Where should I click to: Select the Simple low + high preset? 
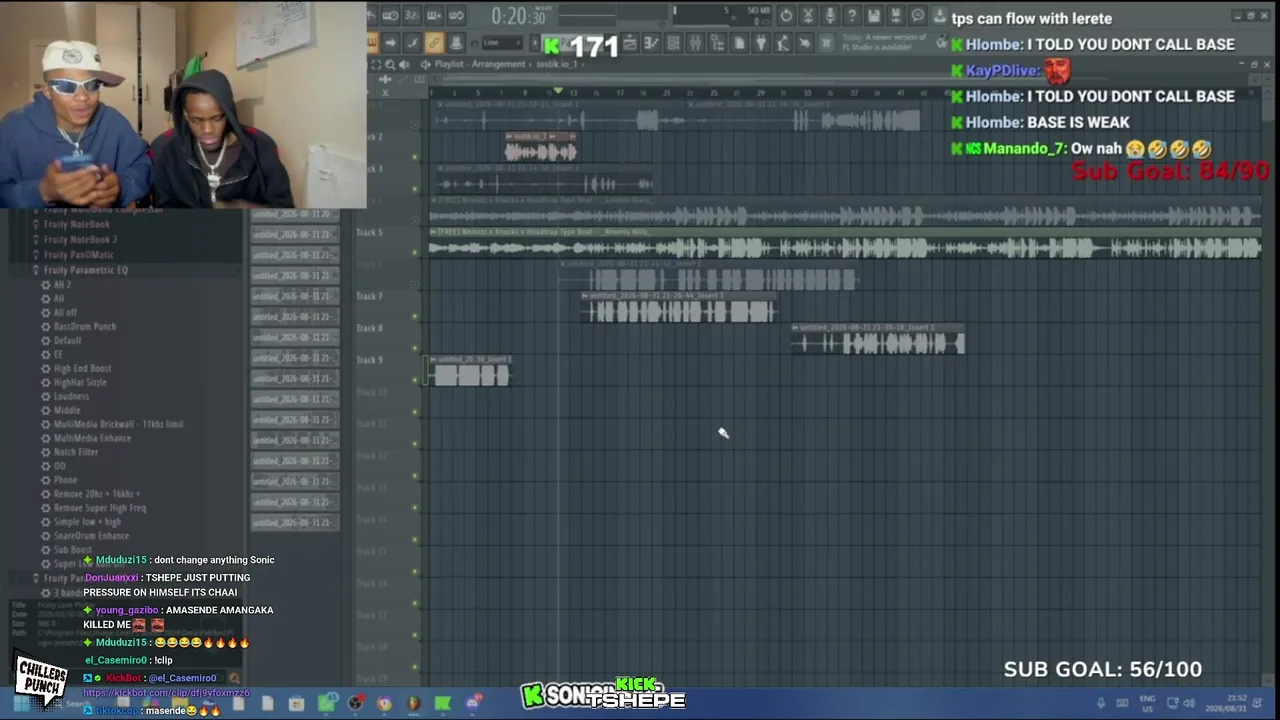tap(87, 522)
